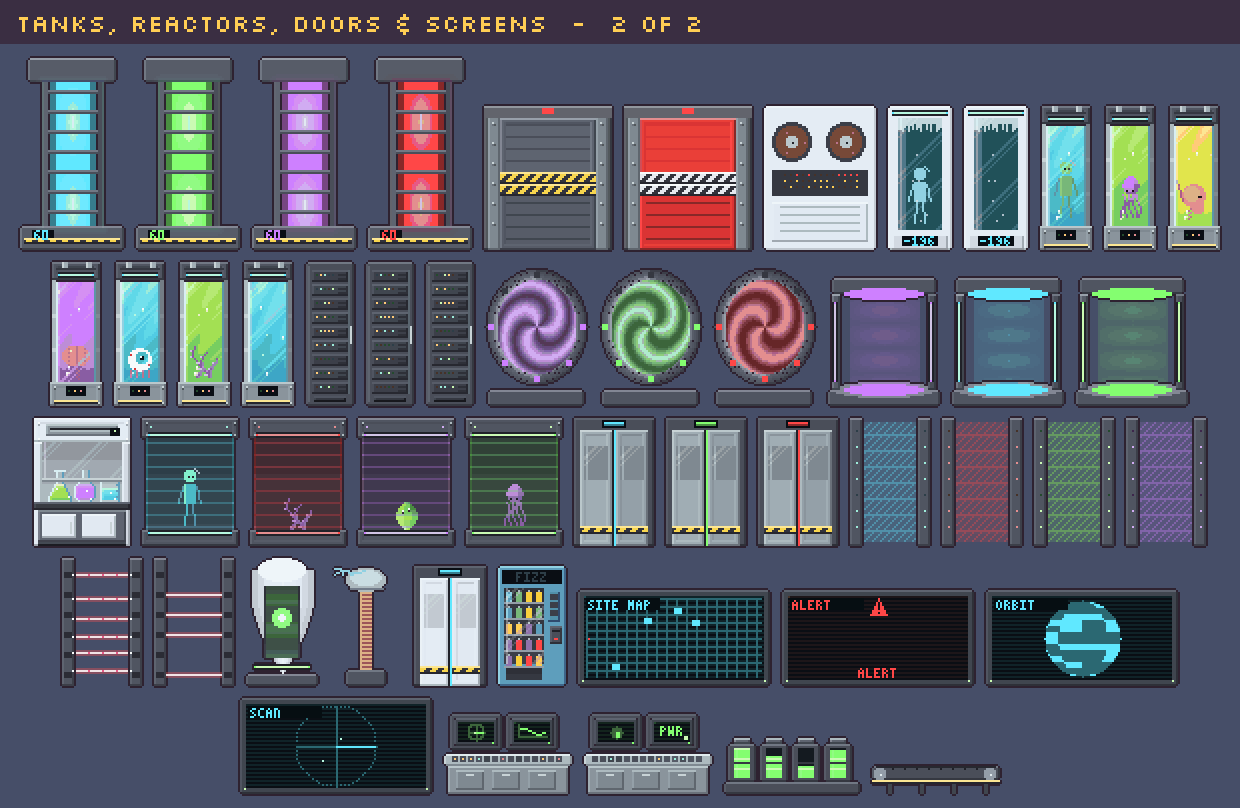Select the sliding door with green indicator

[x=706, y=482]
